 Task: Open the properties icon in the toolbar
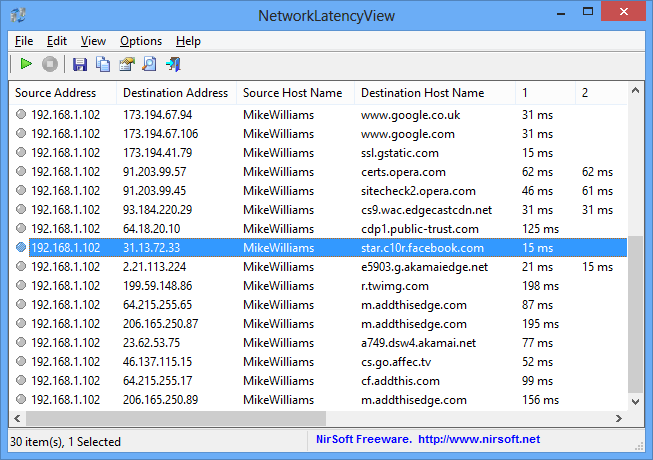click(x=127, y=65)
